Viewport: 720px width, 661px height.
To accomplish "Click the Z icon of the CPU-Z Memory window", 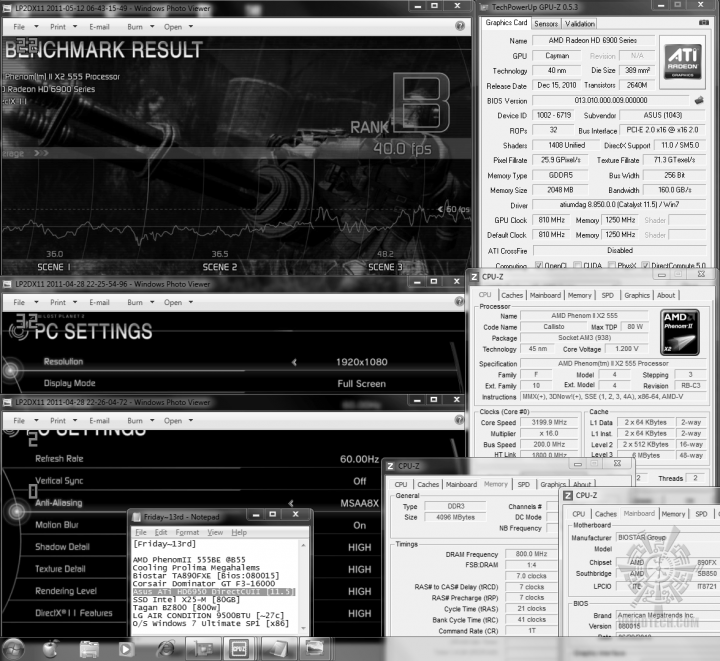I will tap(390, 466).
